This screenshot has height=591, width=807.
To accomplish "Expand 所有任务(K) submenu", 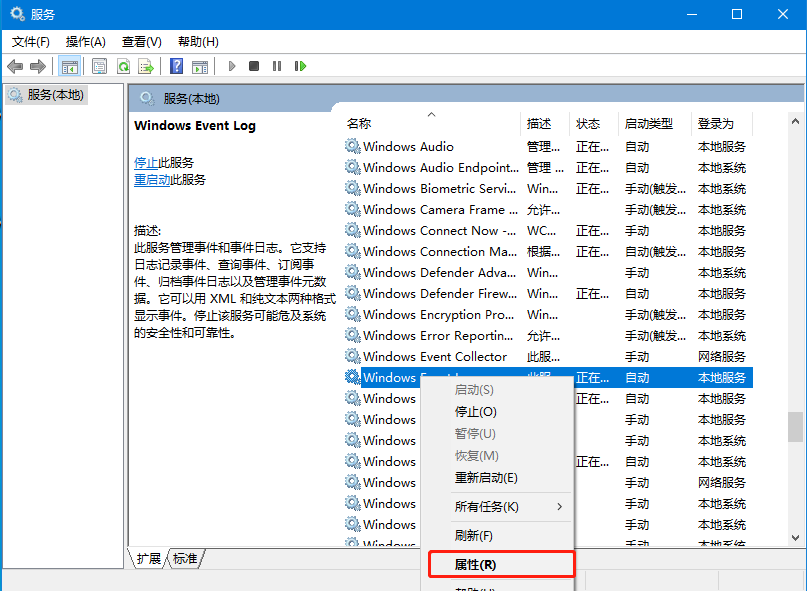I will [497, 507].
